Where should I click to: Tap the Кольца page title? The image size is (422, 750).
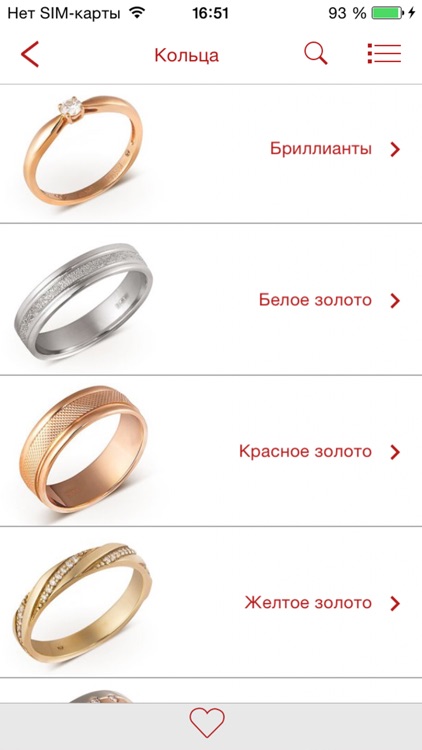coord(187,55)
